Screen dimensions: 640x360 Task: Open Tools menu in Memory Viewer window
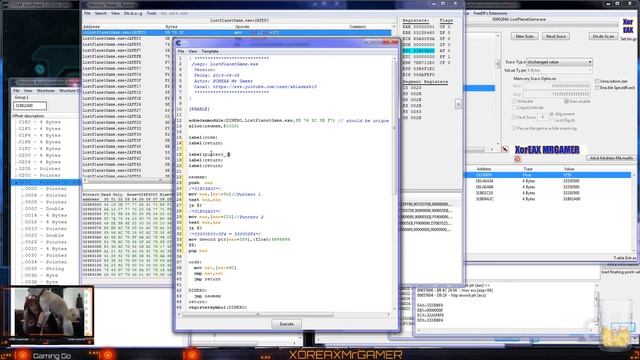[151, 13]
